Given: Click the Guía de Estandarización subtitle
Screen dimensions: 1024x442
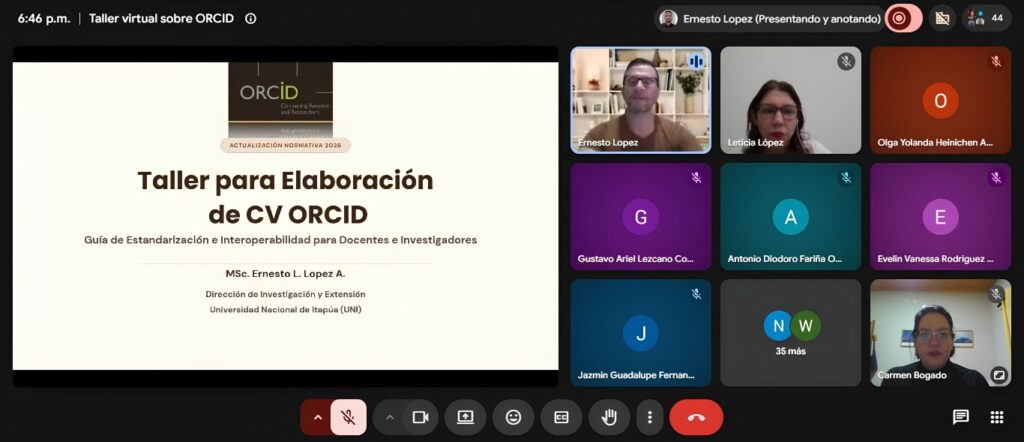Looking at the screenshot, I should point(280,240).
